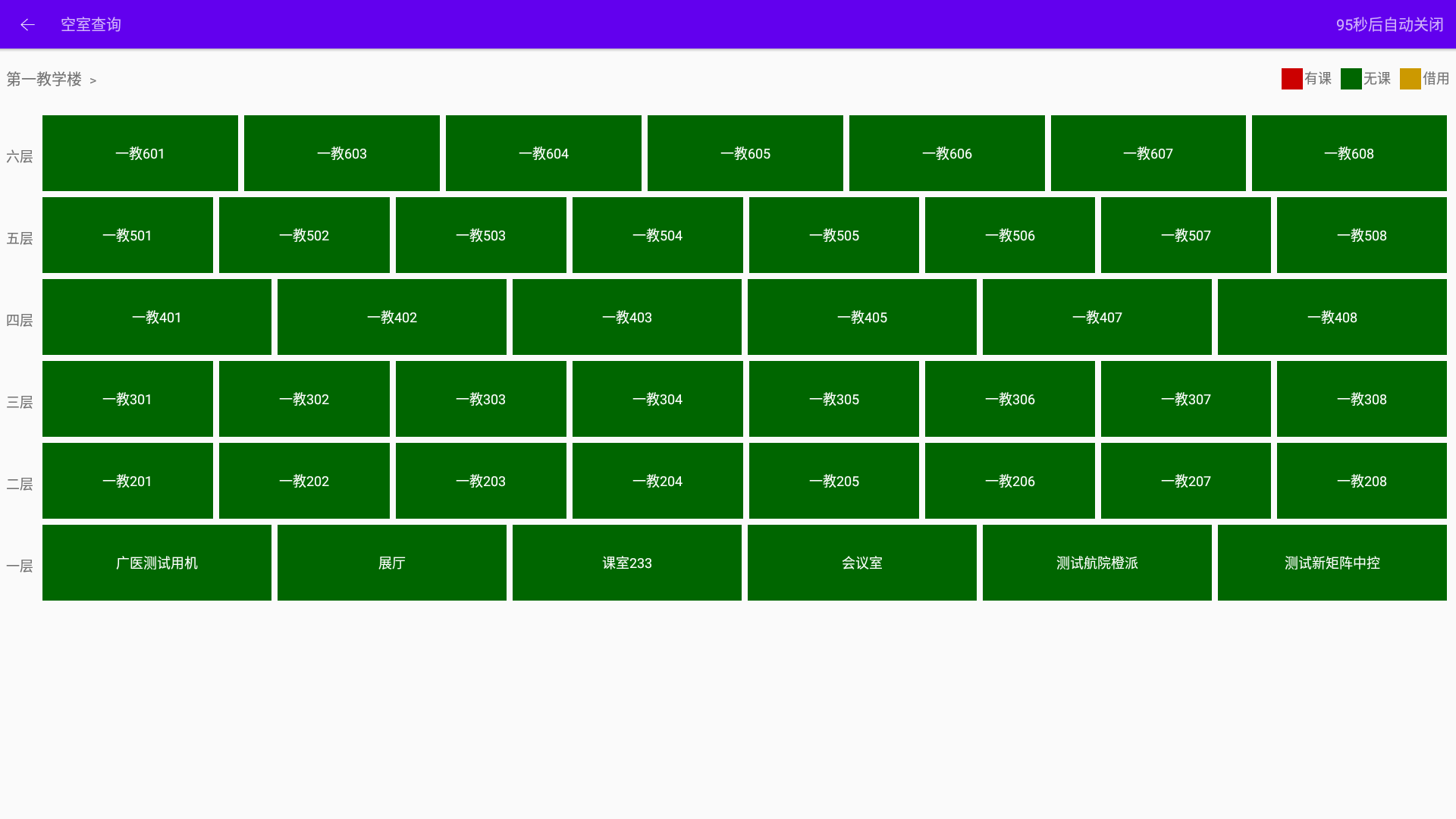Tap classroom 一教204
Image resolution: width=1456 pixels, height=819 pixels.
[x=657, y=481]
